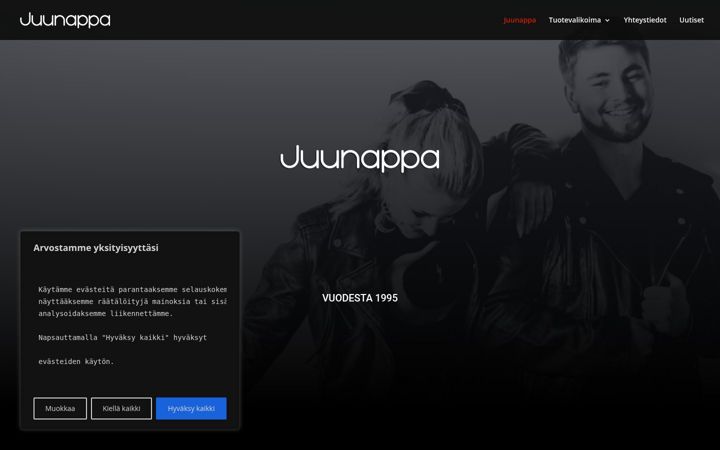Select the 'VUODESTA 1995' text
The image size is (720, 450).
360,298
